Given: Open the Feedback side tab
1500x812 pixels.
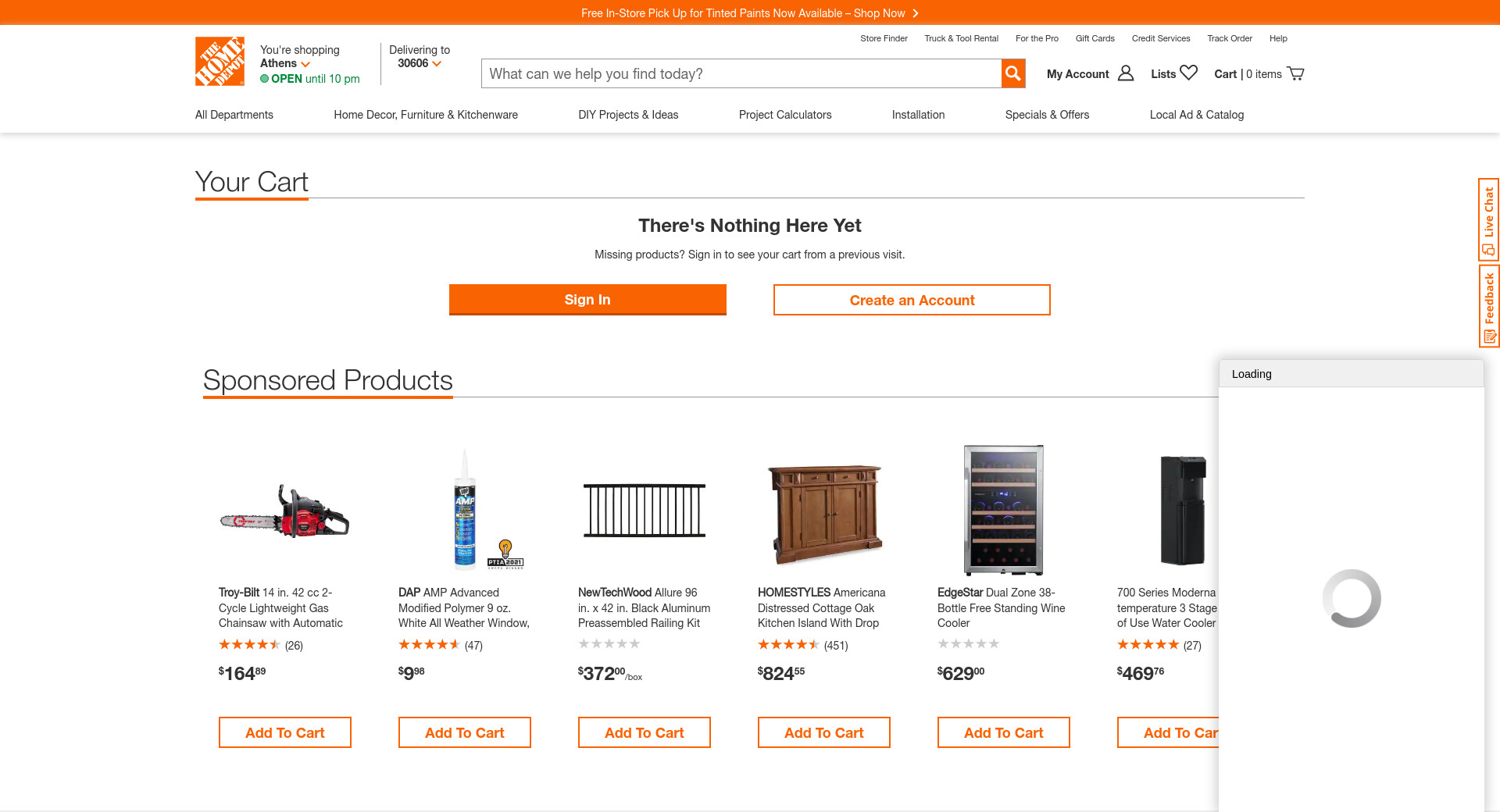Looking at the screenshot, I should point(1488,306).
